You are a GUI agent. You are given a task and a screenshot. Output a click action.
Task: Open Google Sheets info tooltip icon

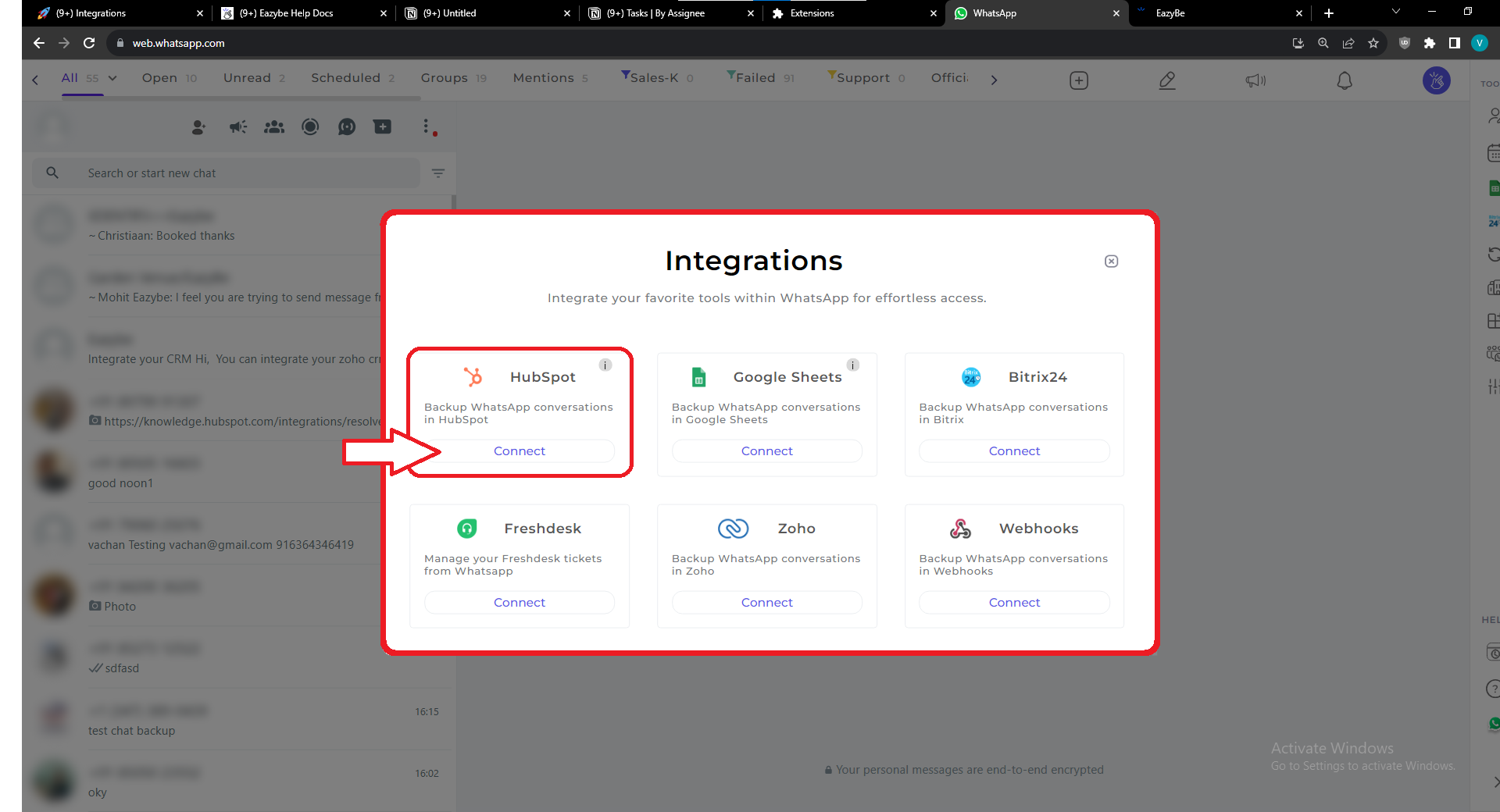point(852,365)
